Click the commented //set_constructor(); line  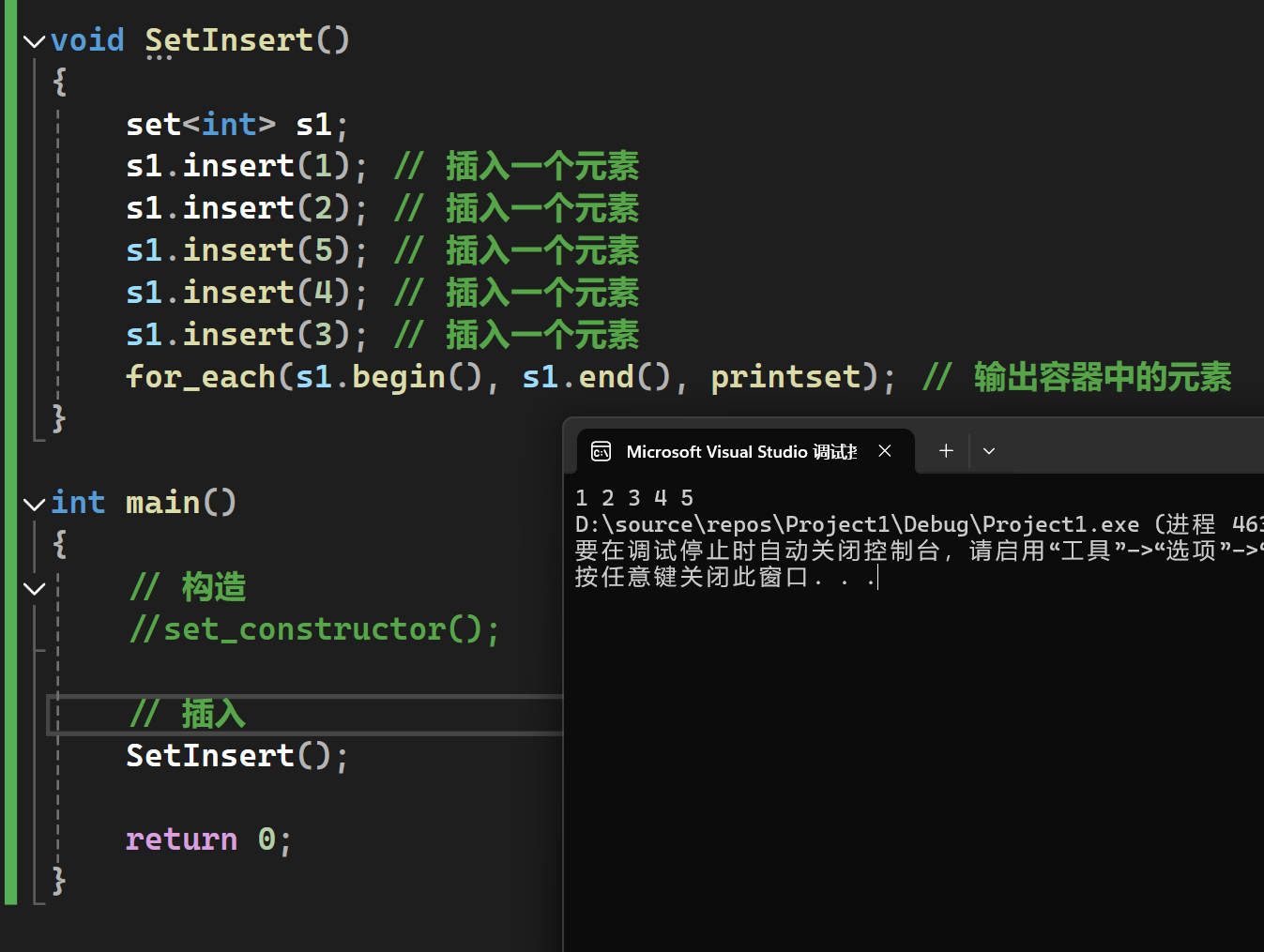pyautogui.click(x=314, y=629)
